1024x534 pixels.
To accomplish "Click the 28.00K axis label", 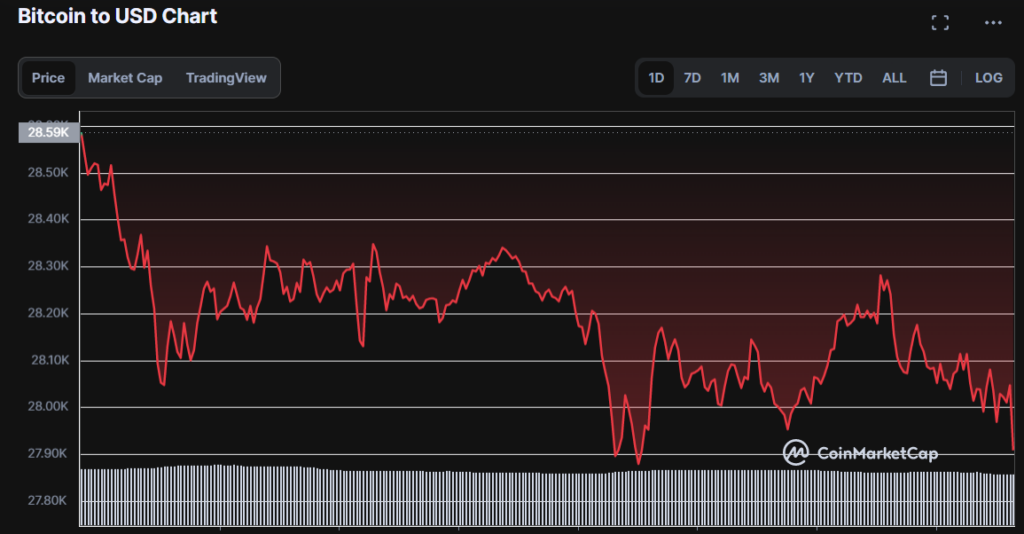I will tap(48, 407).
